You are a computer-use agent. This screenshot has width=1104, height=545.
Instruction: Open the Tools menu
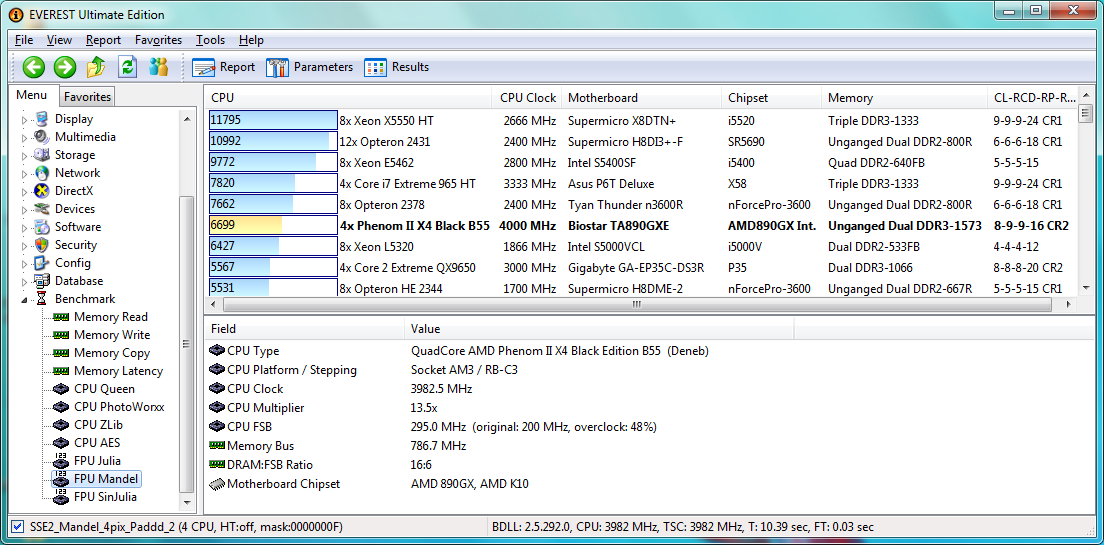[x=211, y=40]
